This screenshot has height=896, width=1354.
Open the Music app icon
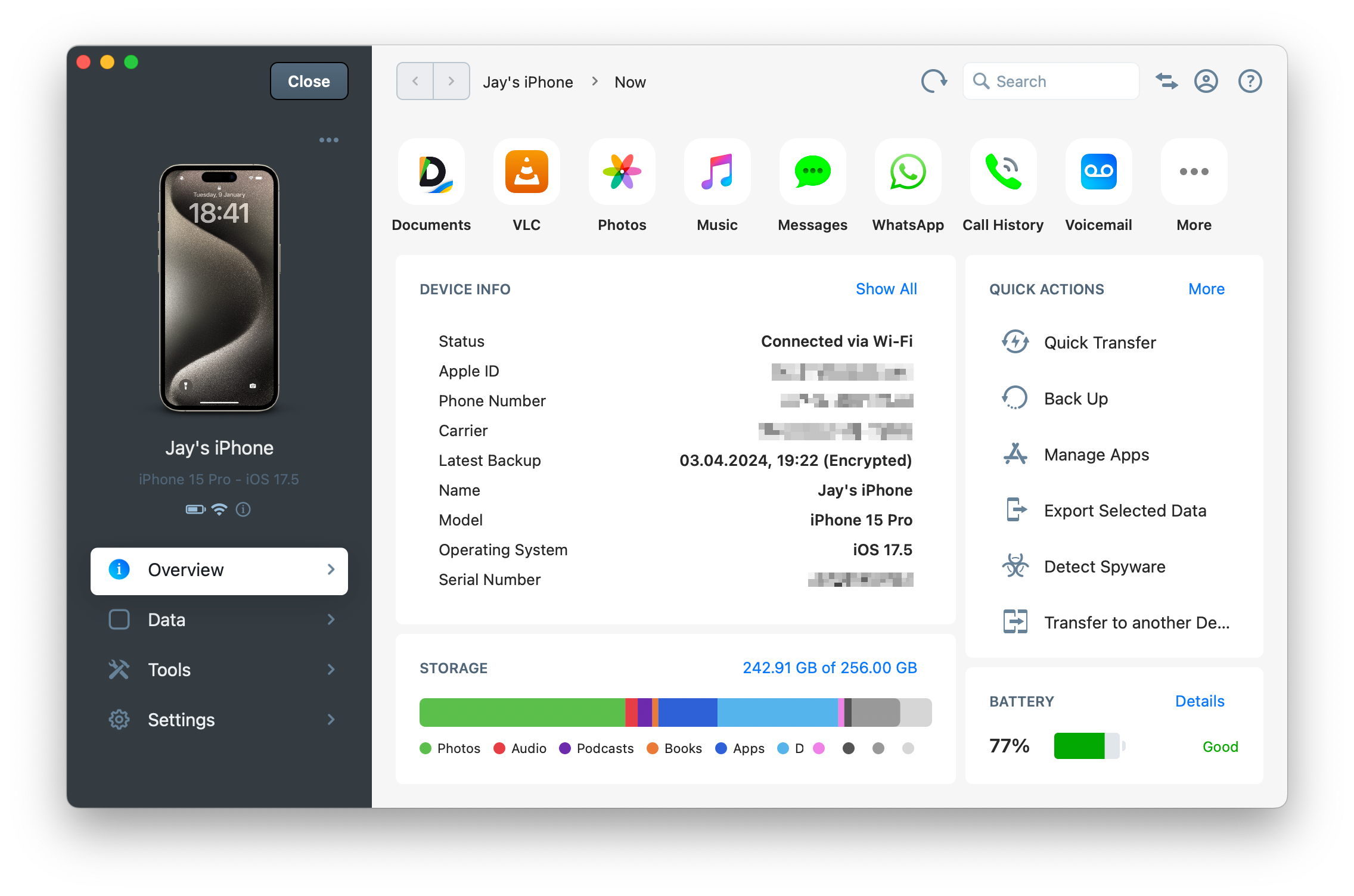[x=718, y=172]
